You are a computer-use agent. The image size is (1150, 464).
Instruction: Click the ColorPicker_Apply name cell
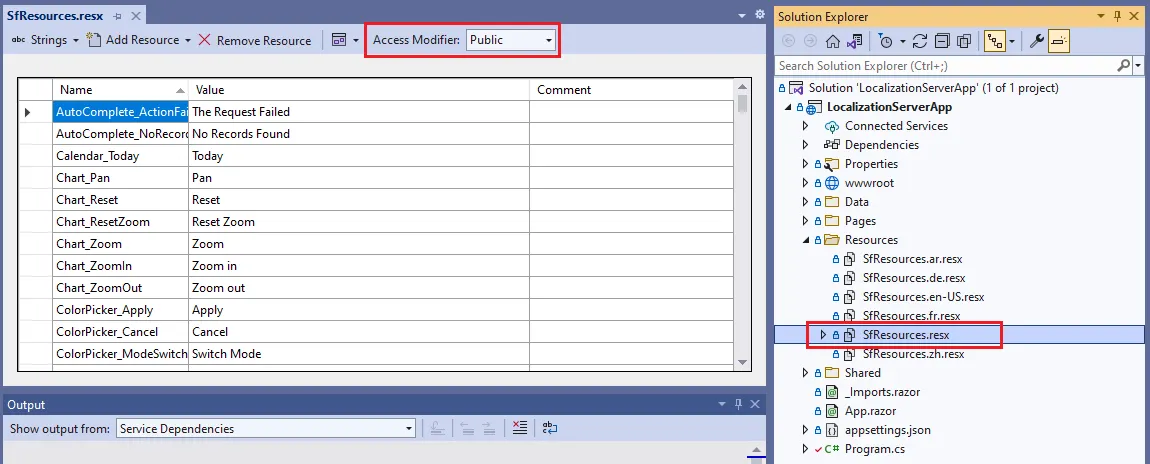[x=120, y=310]
